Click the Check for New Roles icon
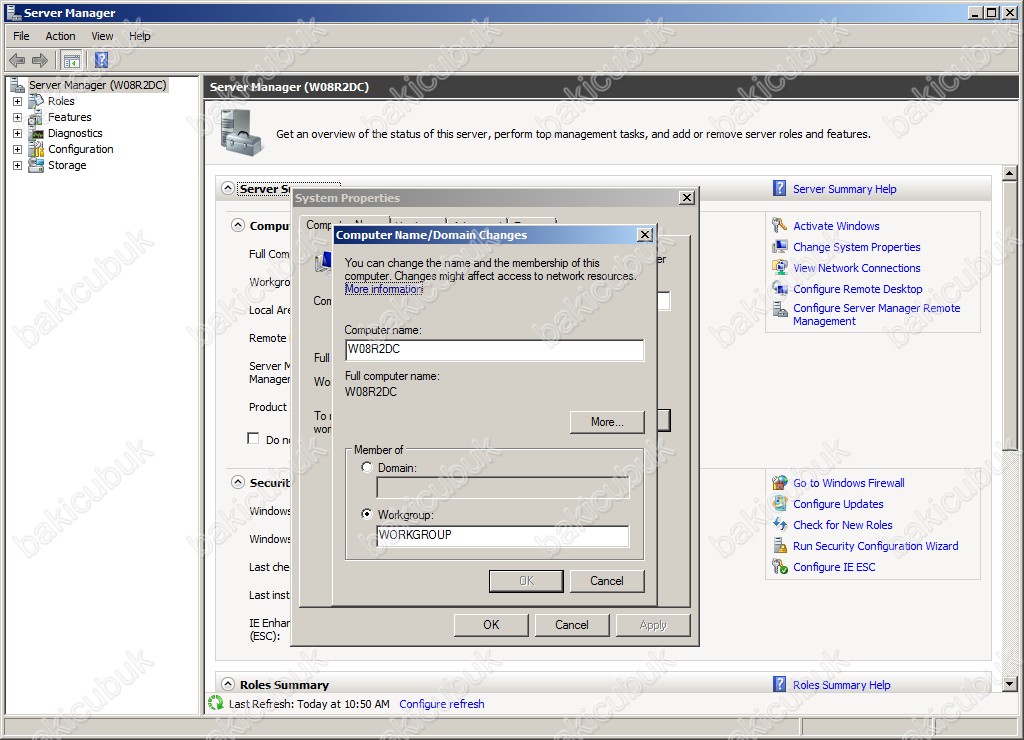The width and height of the screenshot is (1024, 740). (x=780, y=524)
